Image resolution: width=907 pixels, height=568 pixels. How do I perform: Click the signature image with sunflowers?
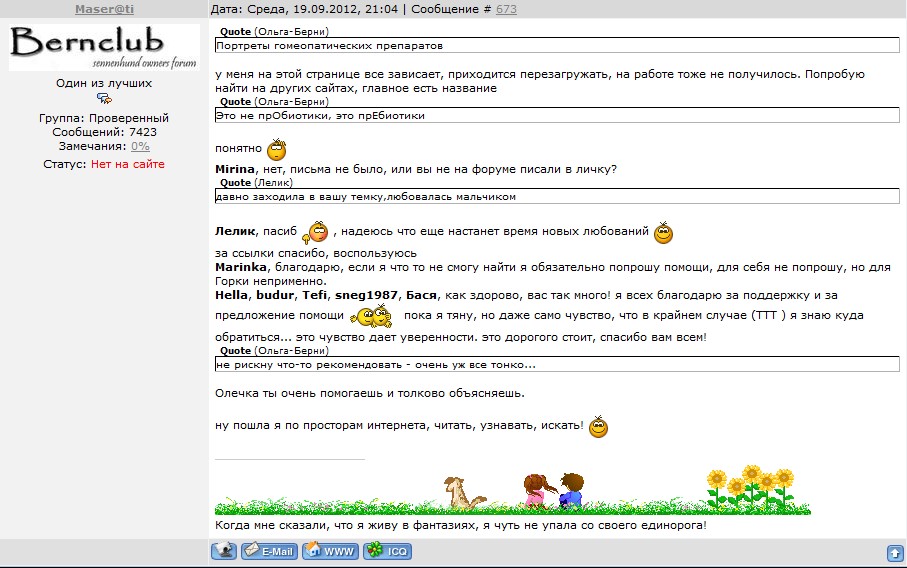coord(513,490)
